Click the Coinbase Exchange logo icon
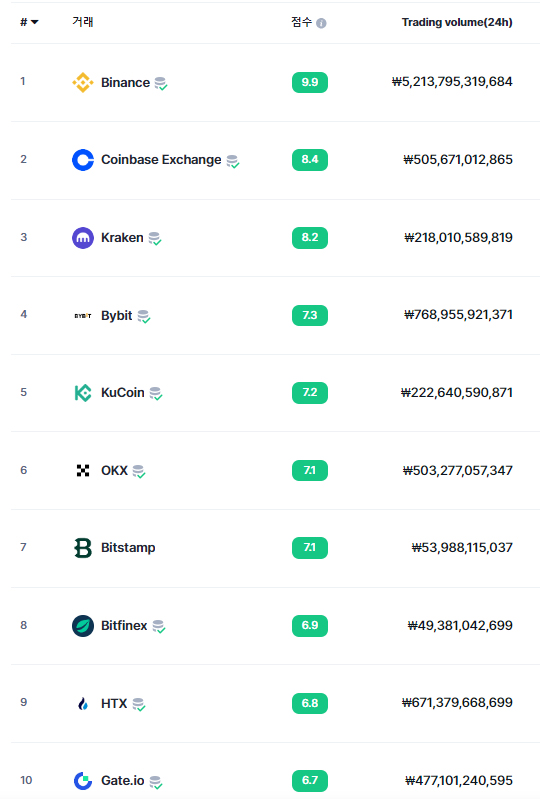540x799 pixels. (x=83, y=160)
